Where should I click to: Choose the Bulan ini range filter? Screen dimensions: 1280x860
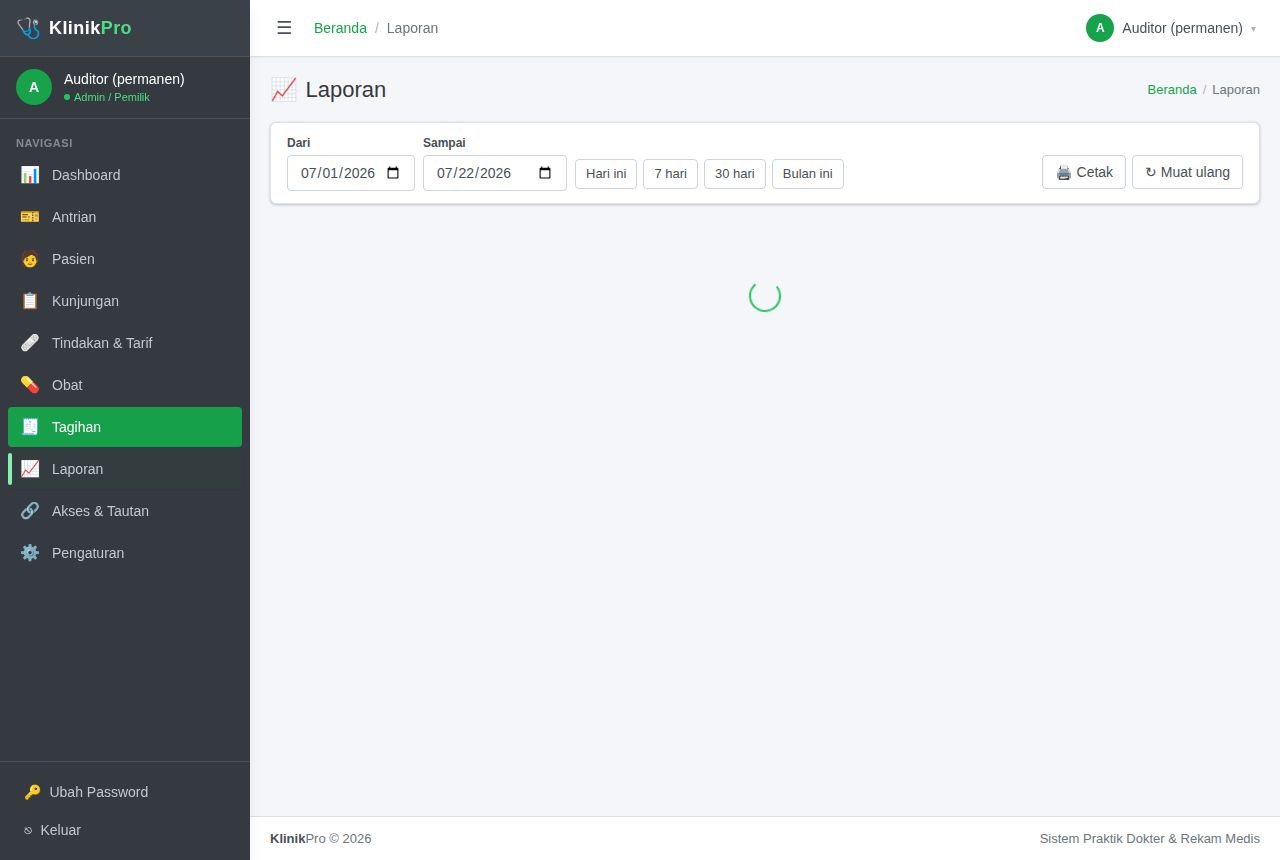coord(808,174)
